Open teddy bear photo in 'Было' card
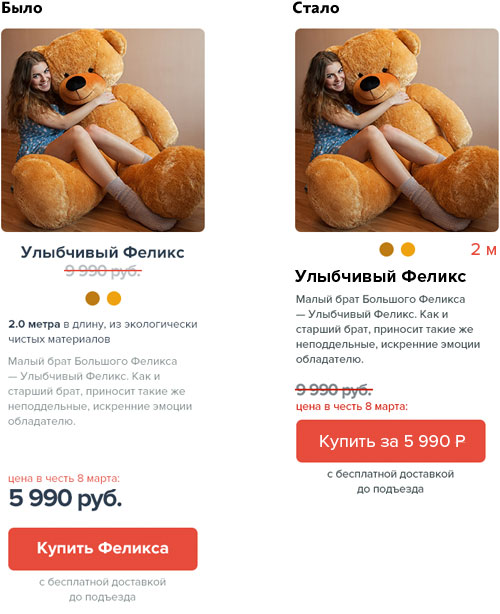This screenshot has width=500, height=614. pyautogui.click(x=103, y=130)
